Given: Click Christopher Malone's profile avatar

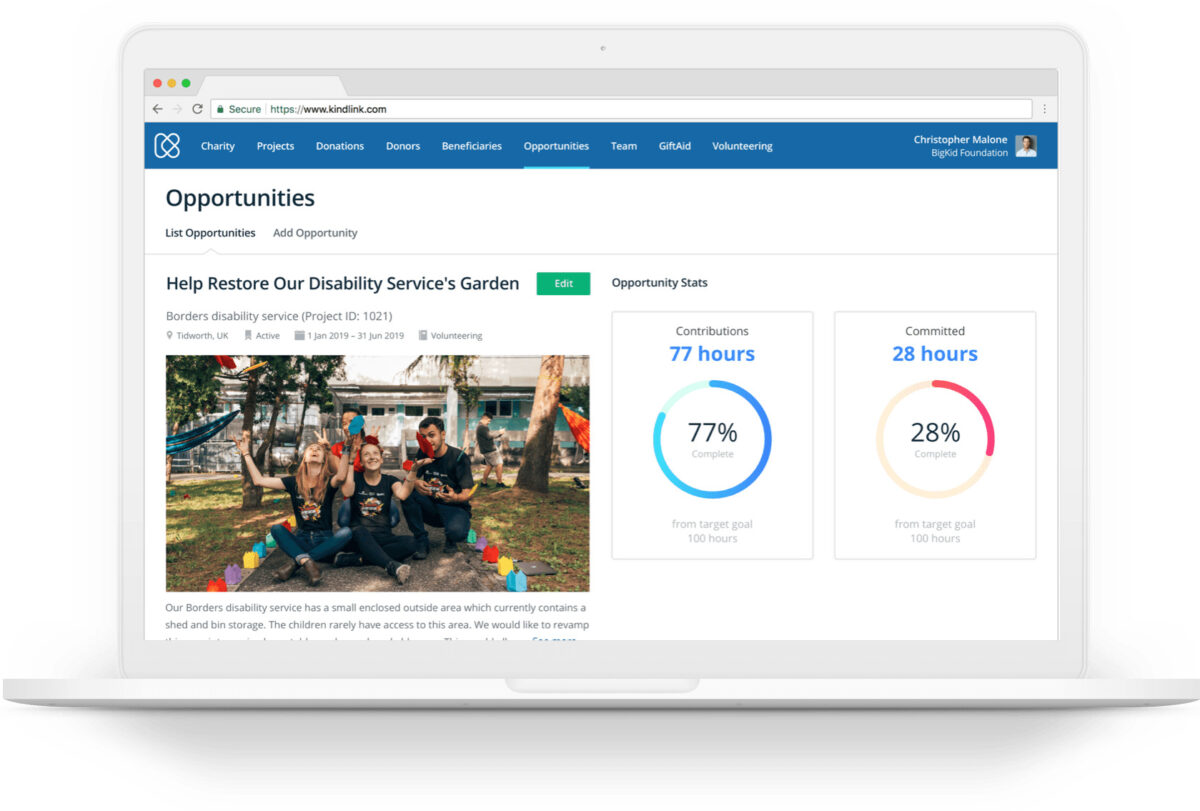Looking at the screenshot, I should [1025, 146].
